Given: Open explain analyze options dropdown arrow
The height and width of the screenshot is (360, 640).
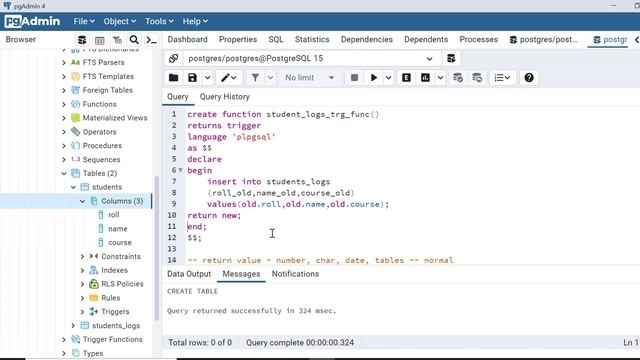Looking at the screenshot, I should [440, 78].
